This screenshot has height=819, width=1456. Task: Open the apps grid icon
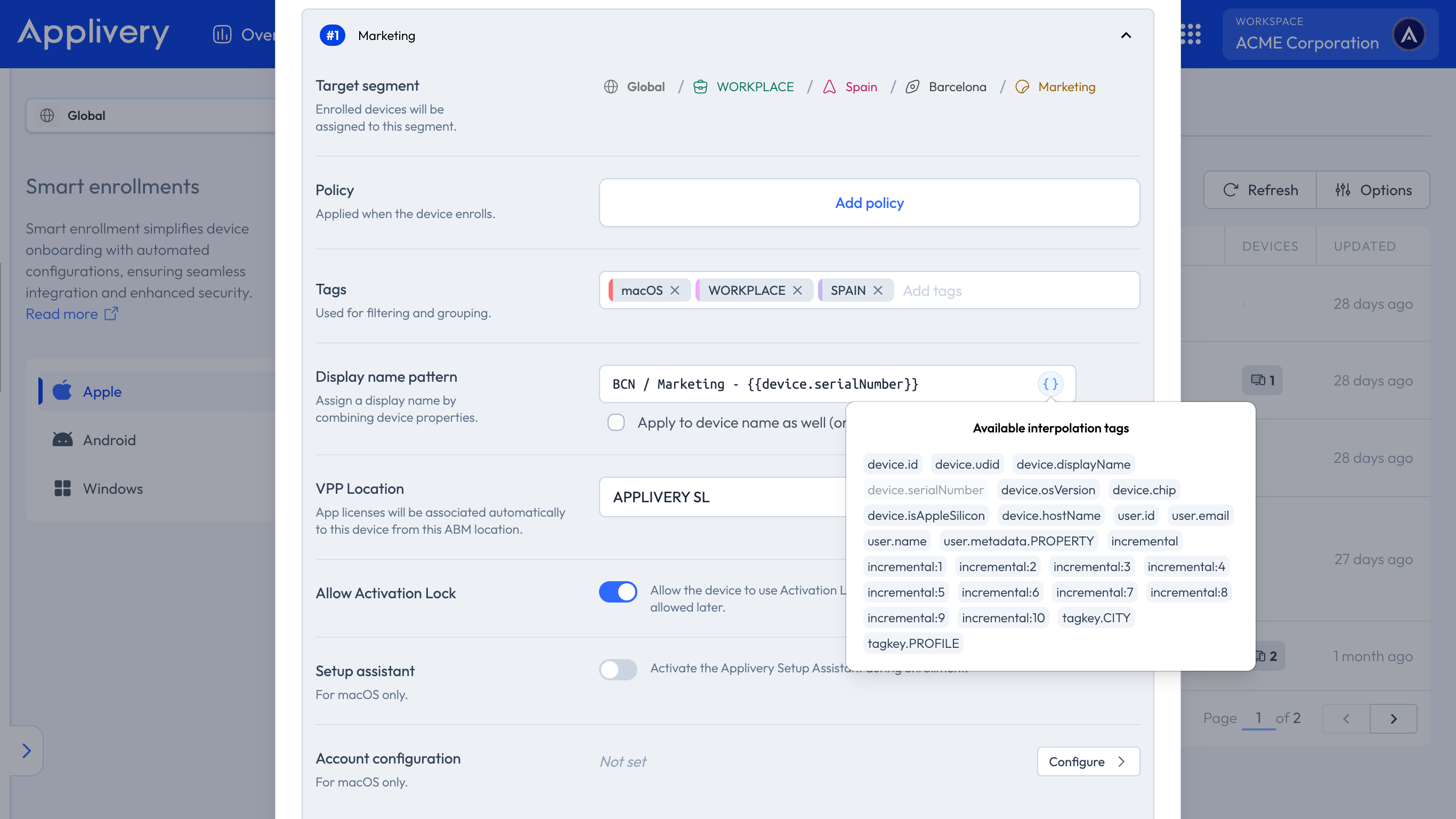[x=1191, y=35]
